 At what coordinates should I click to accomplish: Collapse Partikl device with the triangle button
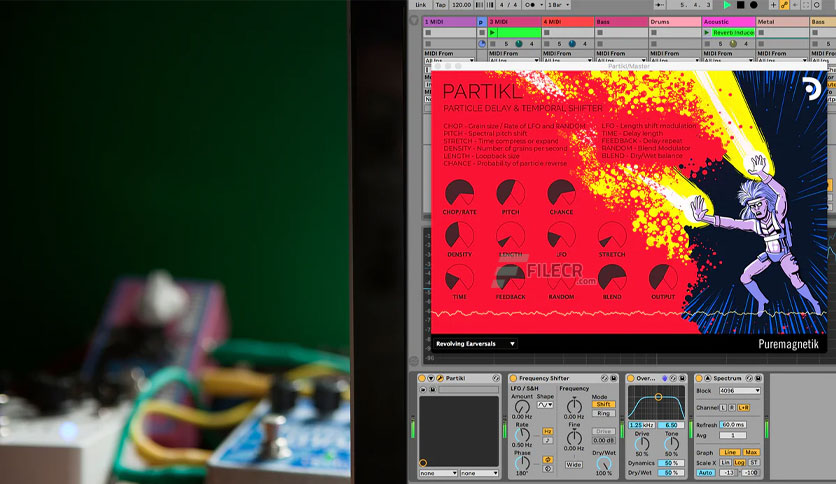coord(431,378)
